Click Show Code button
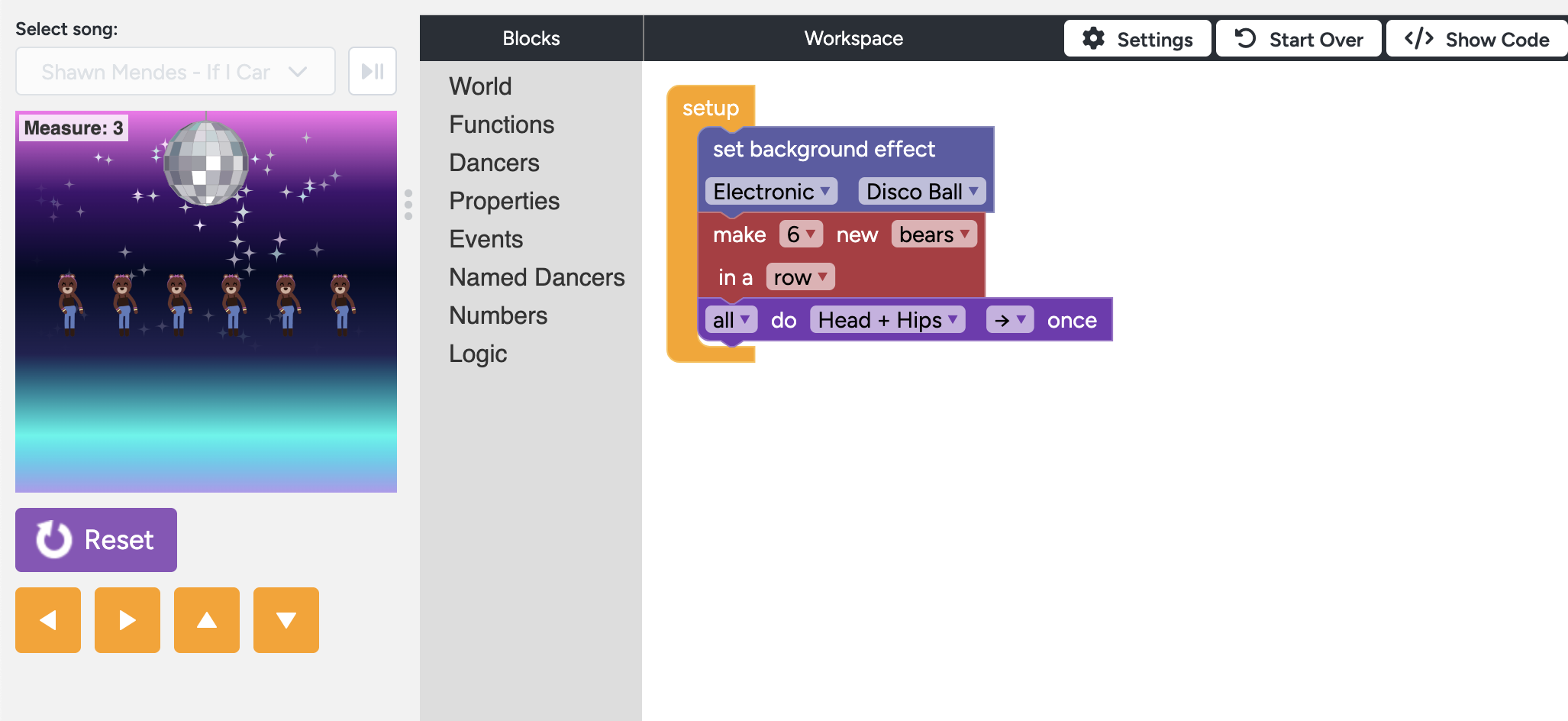The image size is (1568, 721). click(x=1476, y=39)
